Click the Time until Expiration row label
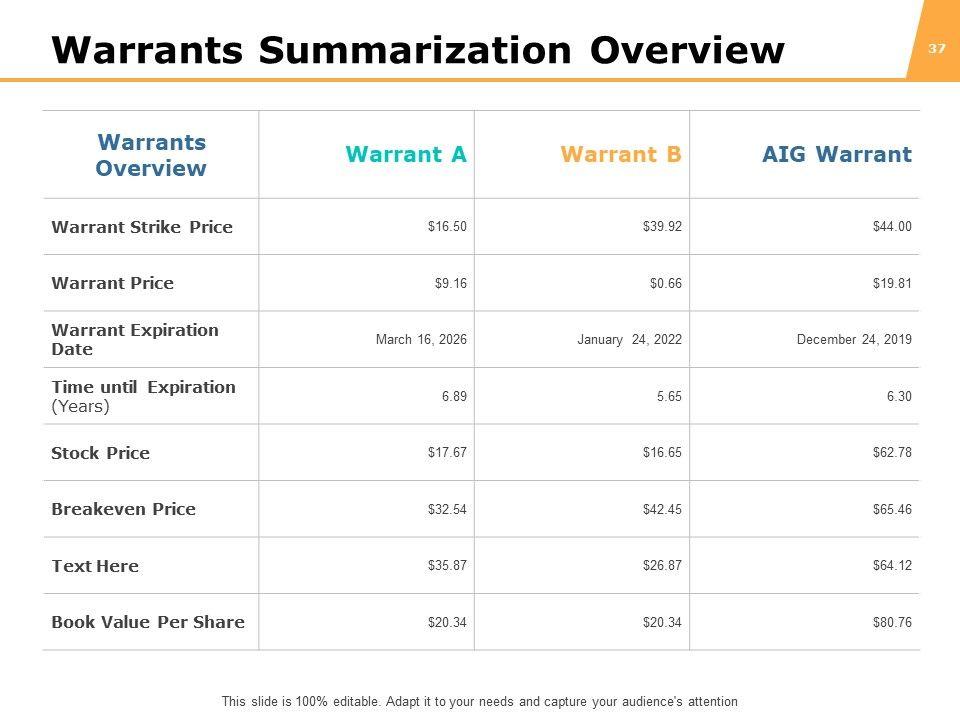 pyautogui.click(x=143, y=396)
